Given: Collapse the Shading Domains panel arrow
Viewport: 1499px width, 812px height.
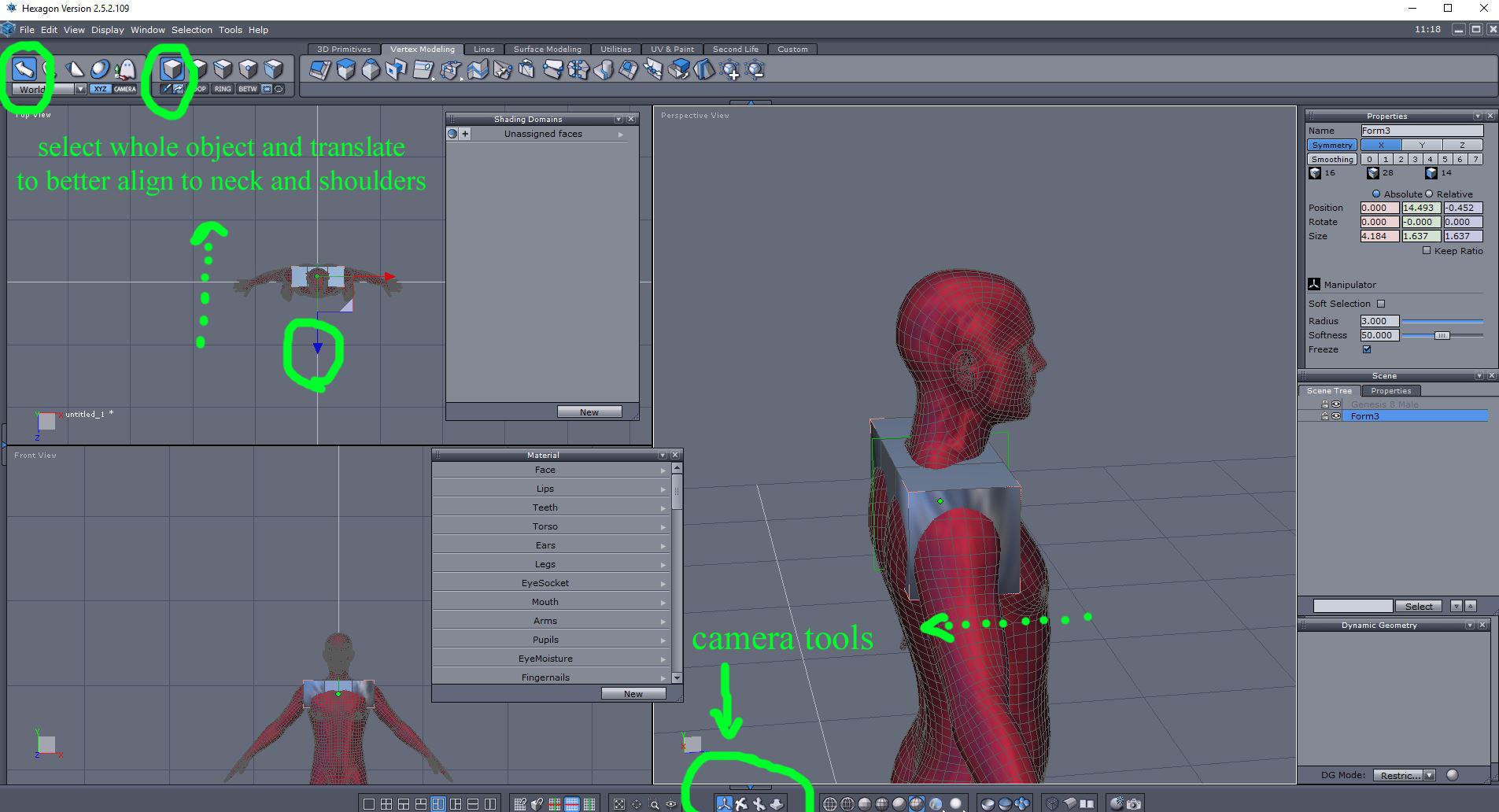Looking at the screenshot, I should 618,119.
